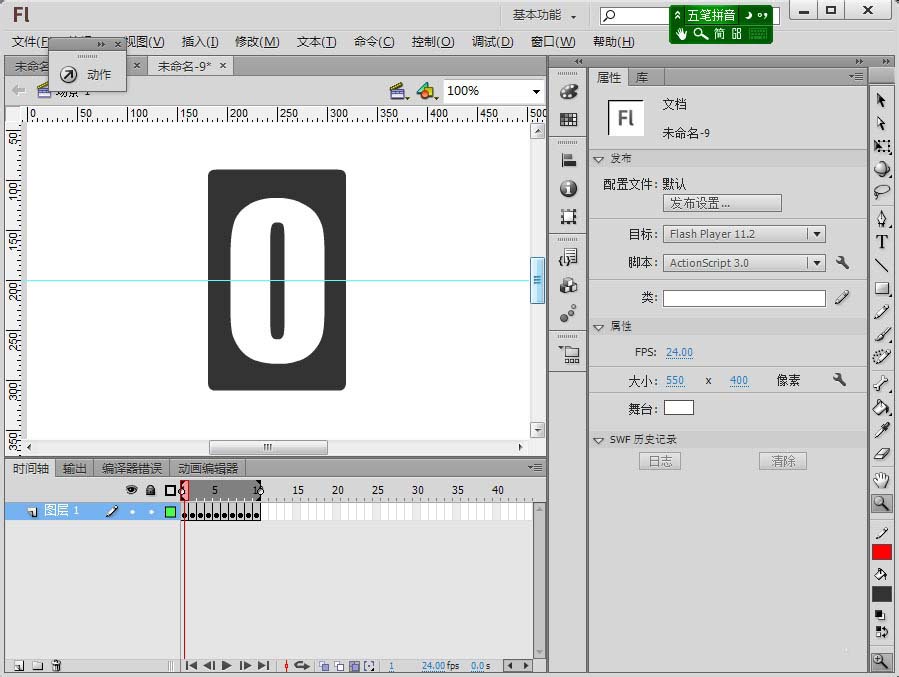The image size is (899, 677).
Task: Open the 修改(M) menu
Action: tap(257, 42)
